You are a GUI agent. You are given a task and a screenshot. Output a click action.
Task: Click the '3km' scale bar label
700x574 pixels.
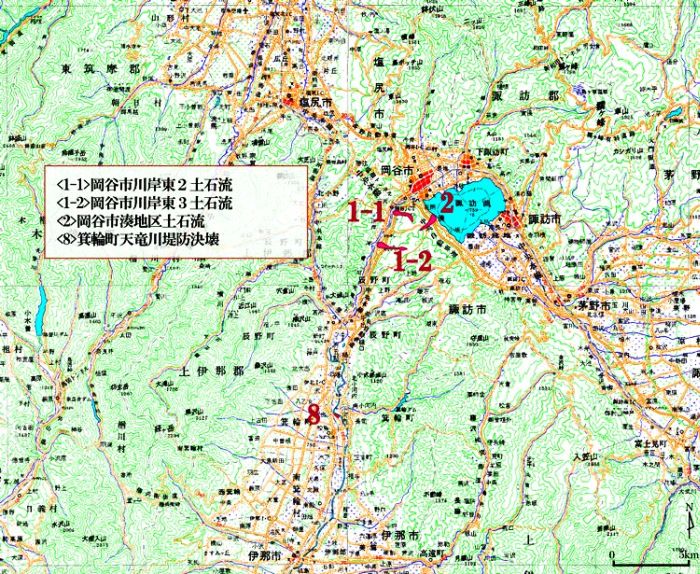[x=687, y=556]
